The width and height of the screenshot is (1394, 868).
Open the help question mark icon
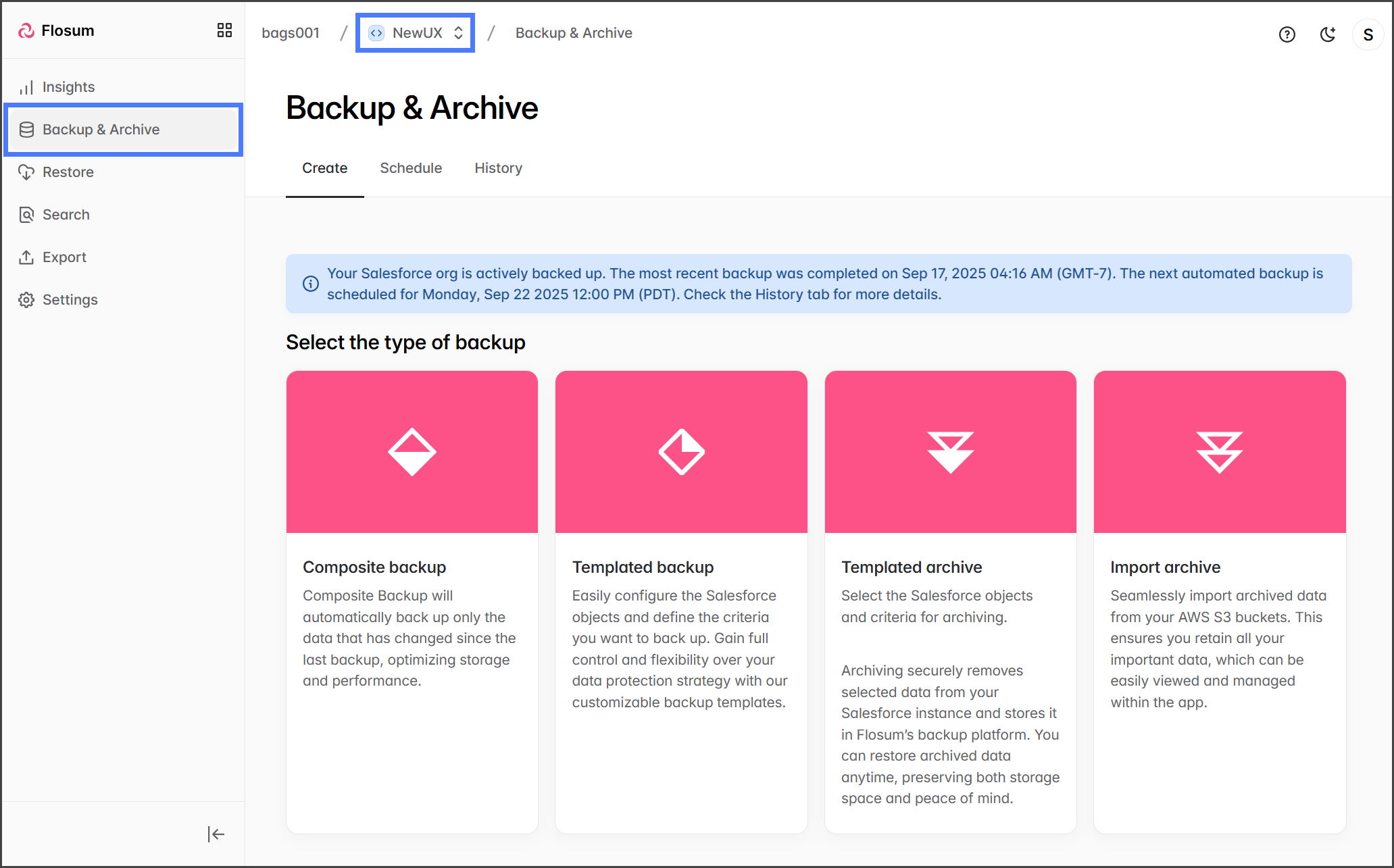click(1287, 34)
